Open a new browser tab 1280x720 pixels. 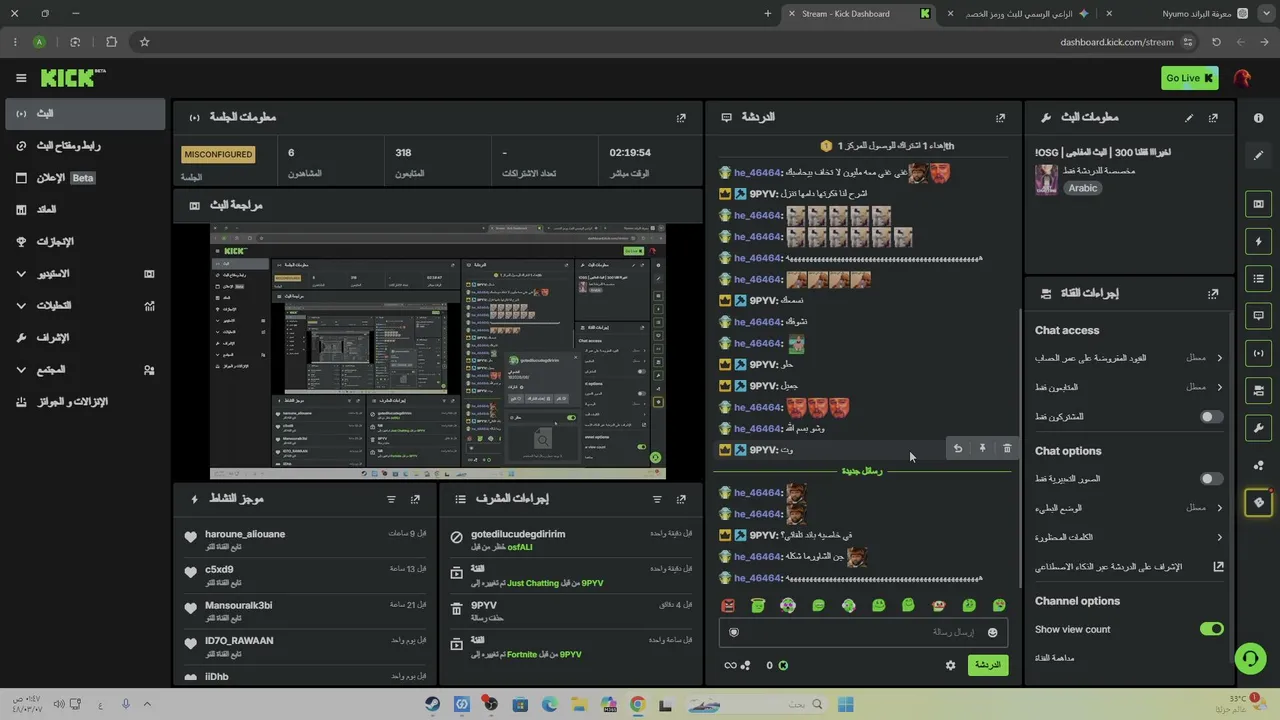tap(768, 14)
